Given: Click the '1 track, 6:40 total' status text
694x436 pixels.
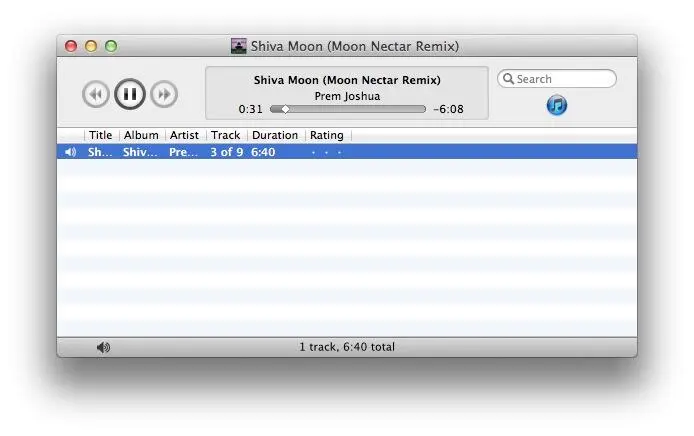Looking at the screenshot, I should (347, 347).
